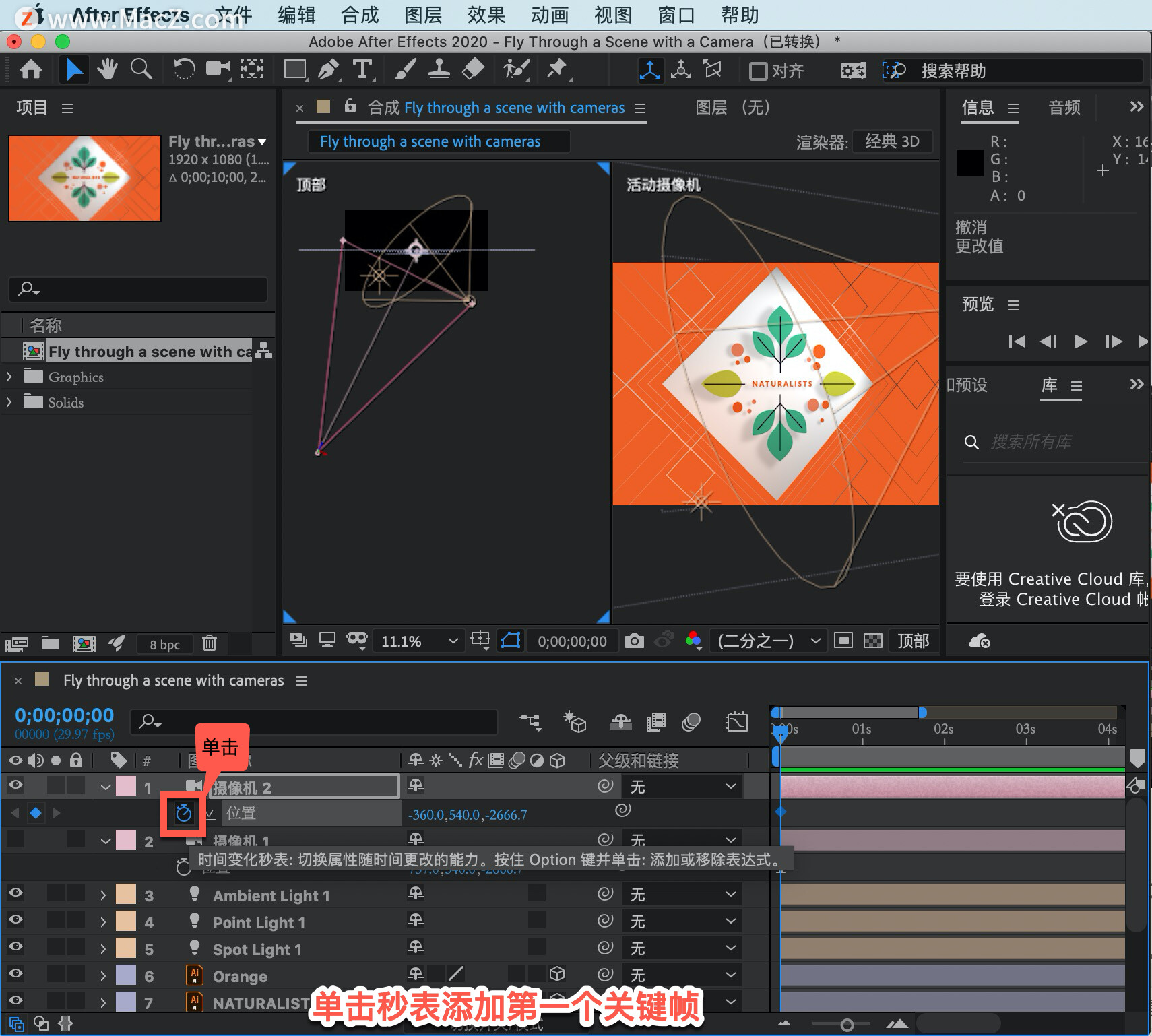This screenshot has width=1152, height=1036.
Task: Select the Puppet Pin tool
Action: pos(557,69)
